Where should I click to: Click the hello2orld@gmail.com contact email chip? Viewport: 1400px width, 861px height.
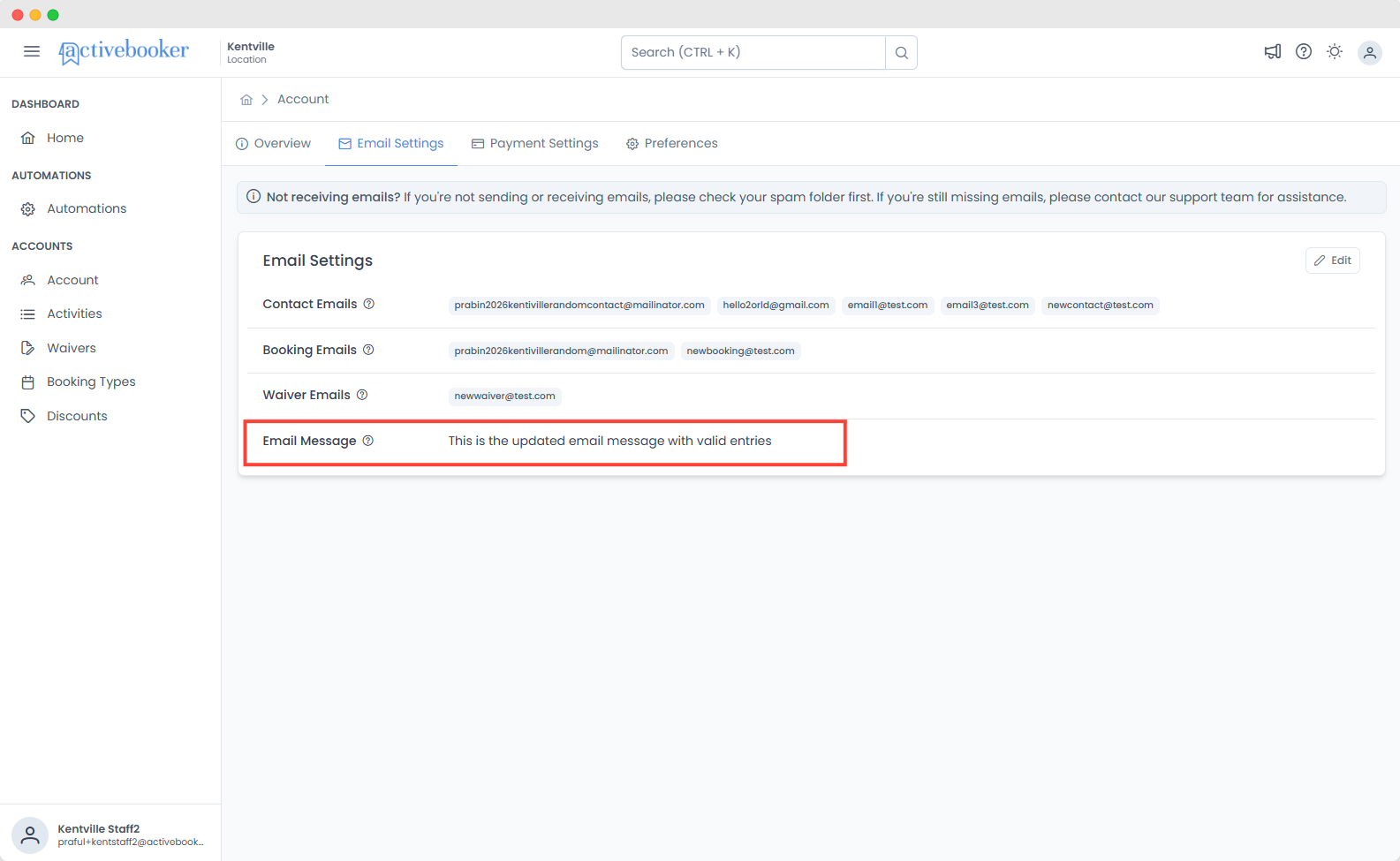click(x=776, y=305)
